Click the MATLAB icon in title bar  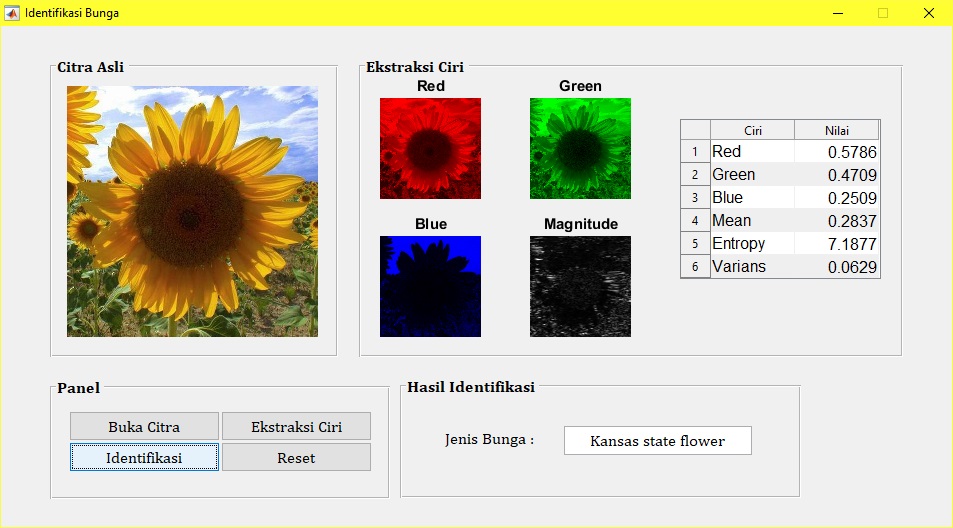click(13, 13)
